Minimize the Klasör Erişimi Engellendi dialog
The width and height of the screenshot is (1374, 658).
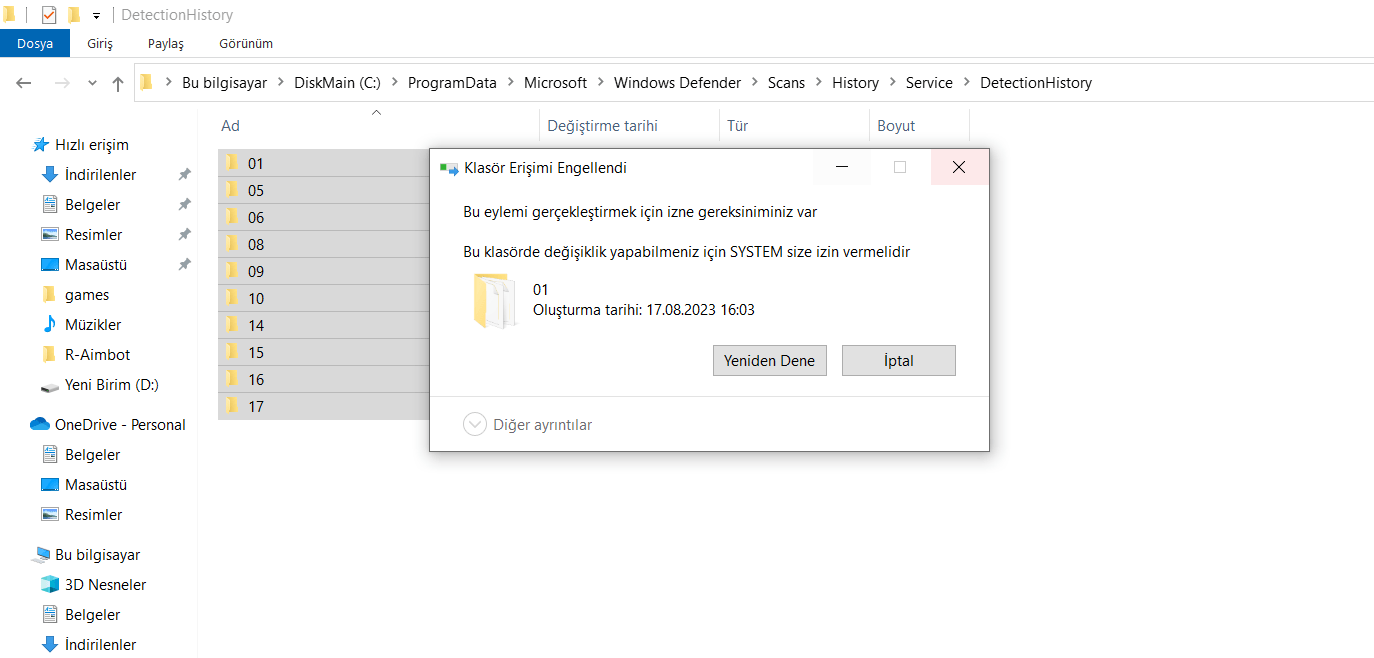(842, 167)
